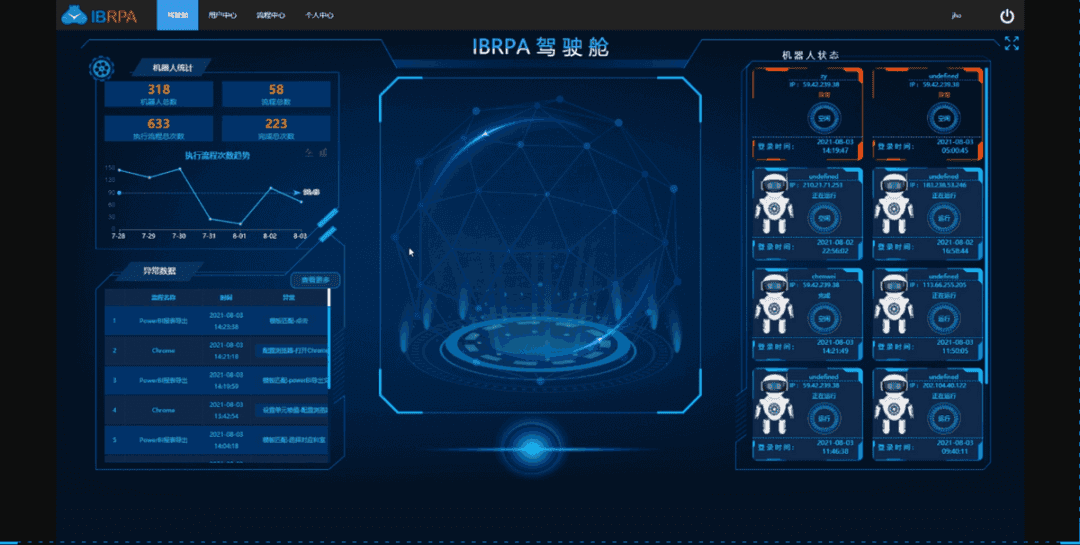
Task: Click the 异常数据 panel title
Action: click(x=159, y=271)
